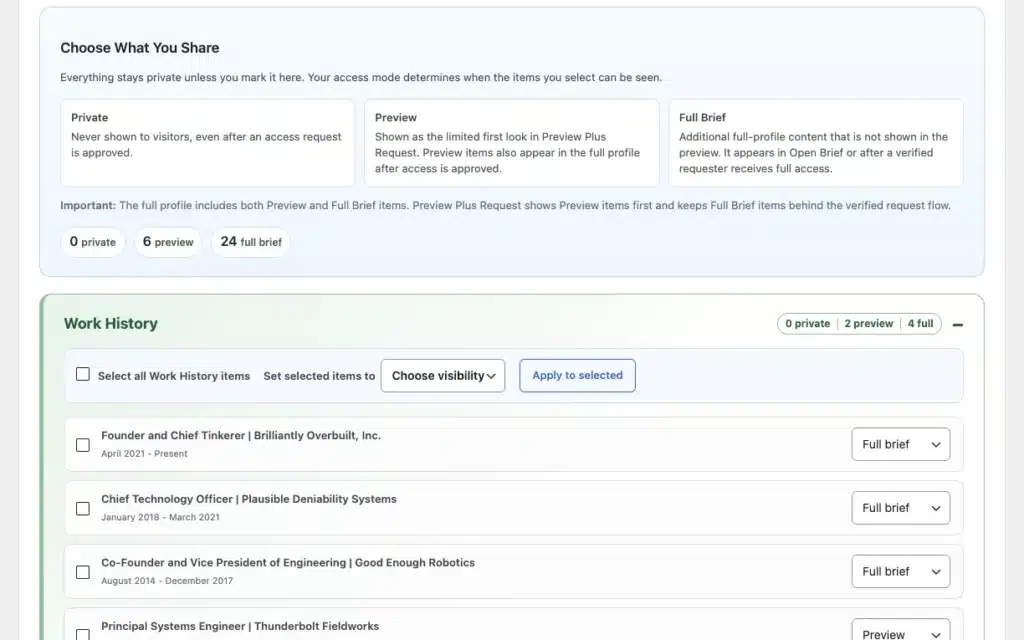Tick checkbox for Co-Founder and Vice President row
The width and height of the screenshot is (1024, 640).
pyautogui.click(x=83, y=572)
